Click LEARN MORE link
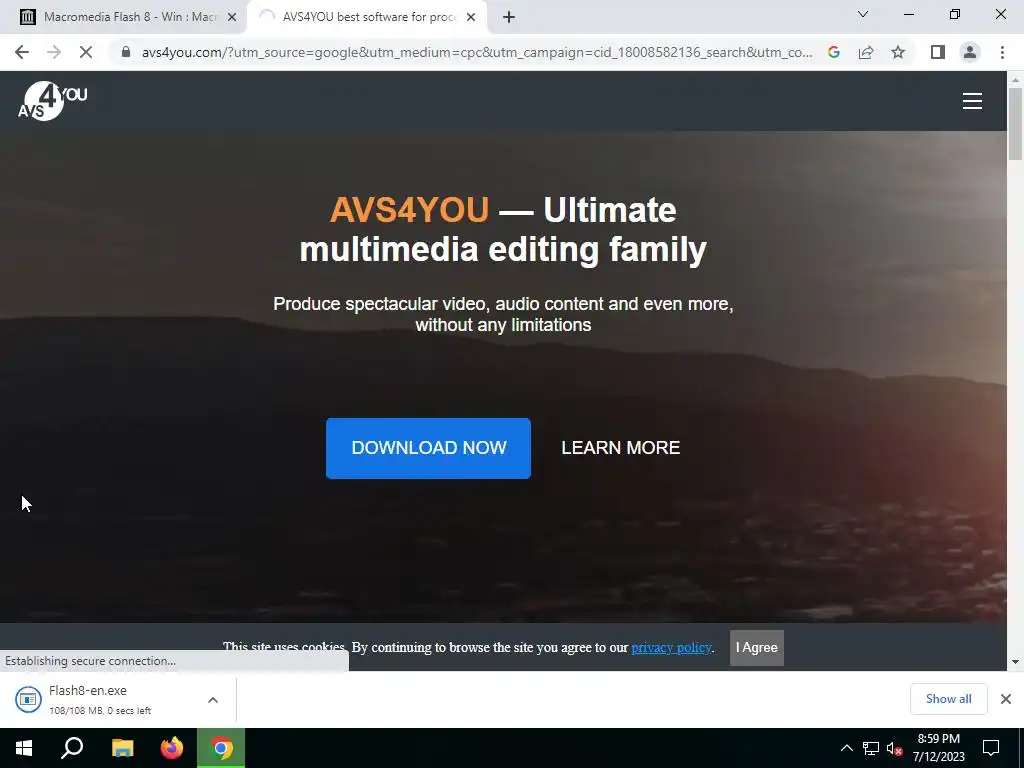1024x768 pixels. (x=620, y=448)
